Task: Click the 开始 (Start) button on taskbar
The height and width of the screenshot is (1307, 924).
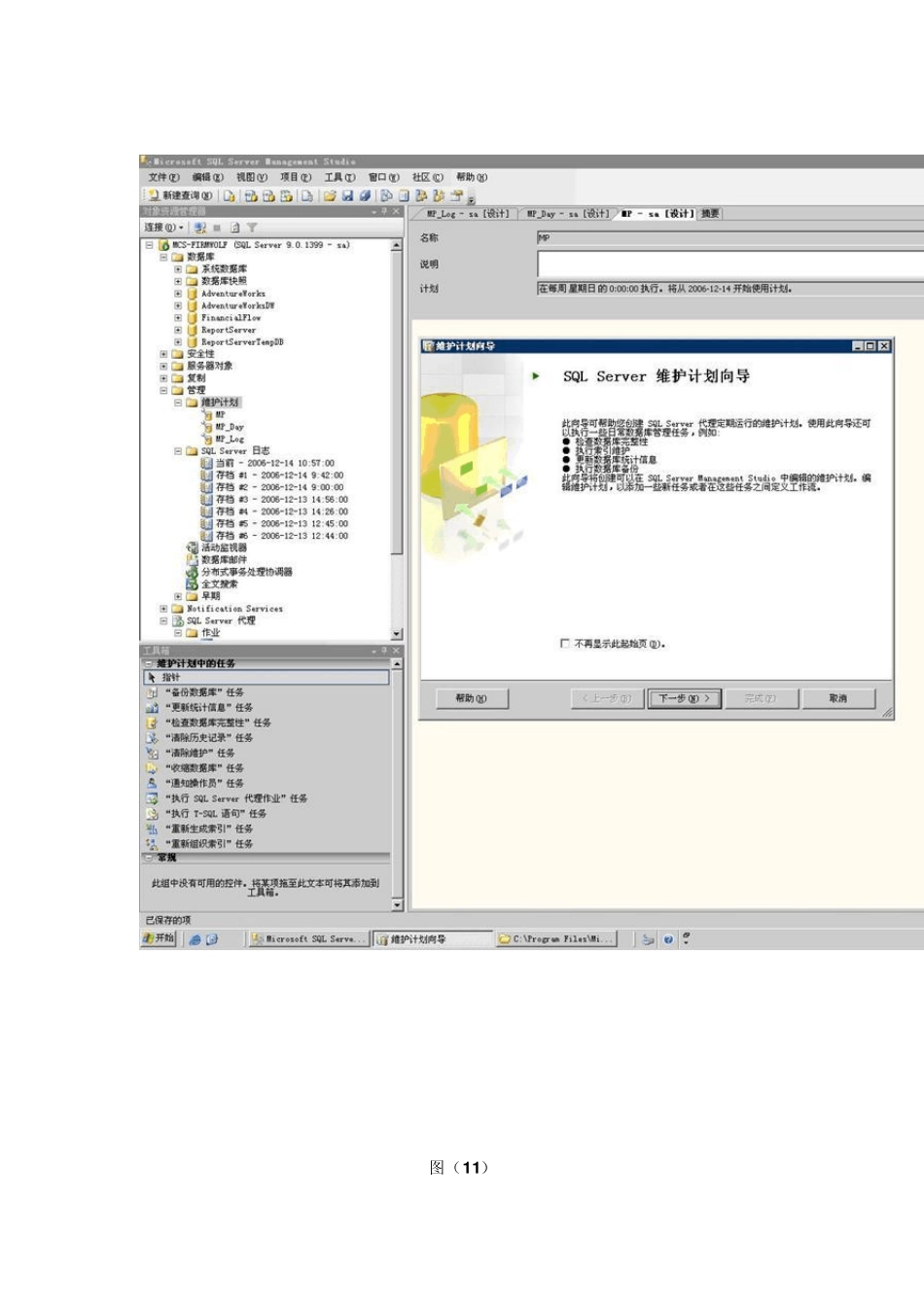Action: tap(159, 938)
